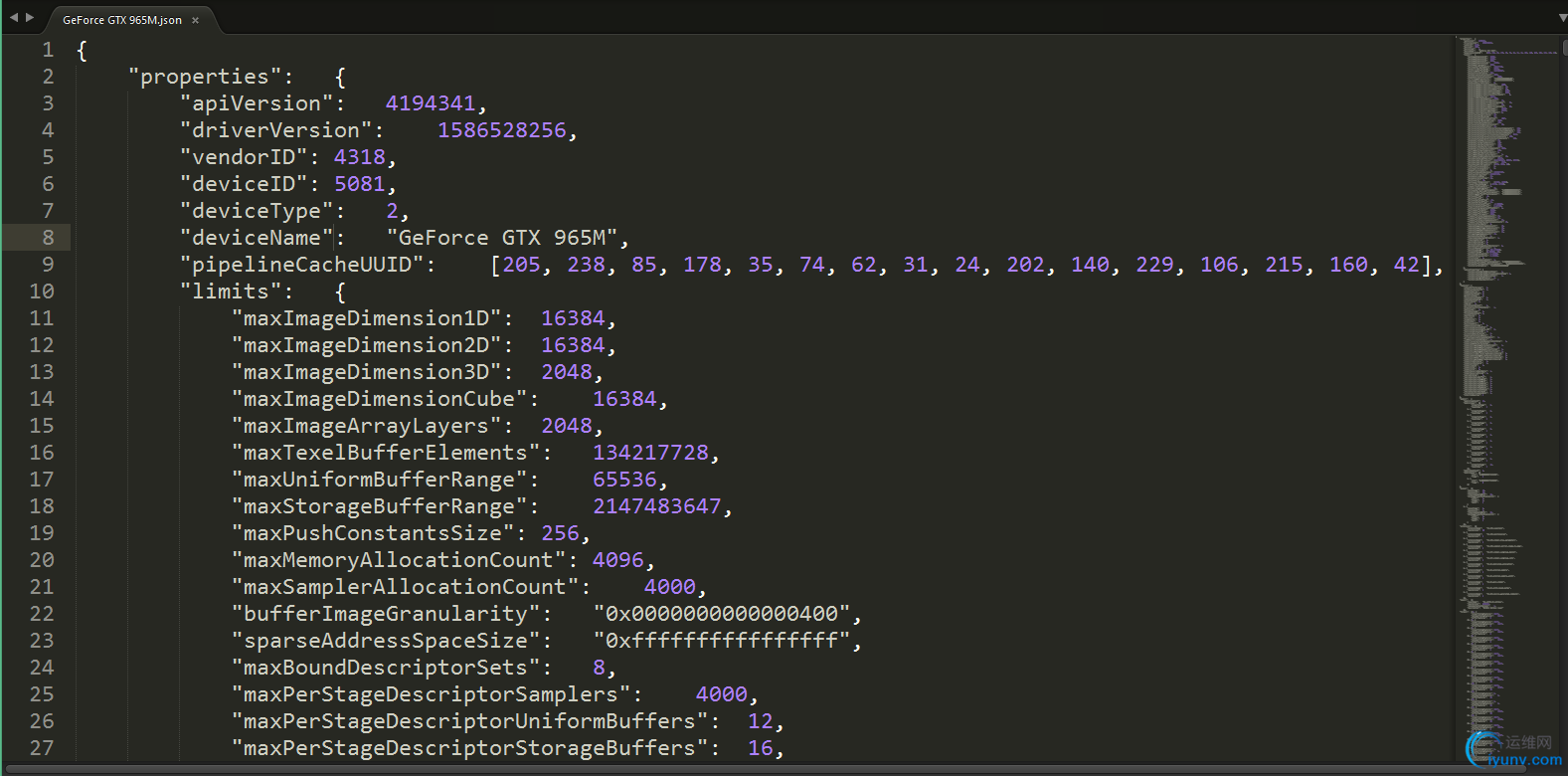Click the value 1586528256
The image size is (1568, 776).
502,130
